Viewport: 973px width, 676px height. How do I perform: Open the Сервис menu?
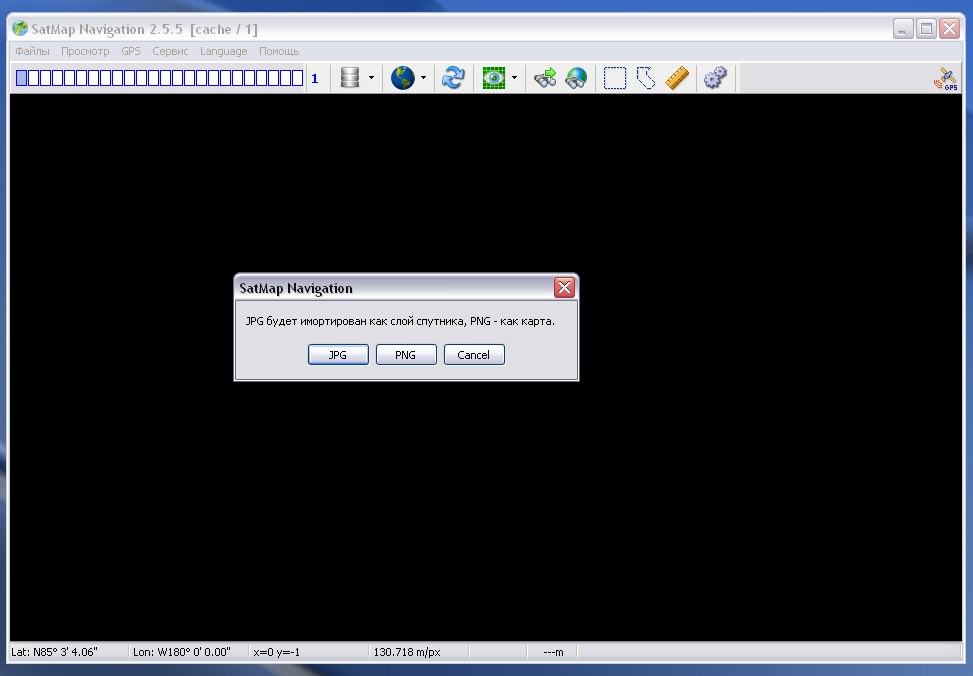click(x=170, y=51)
